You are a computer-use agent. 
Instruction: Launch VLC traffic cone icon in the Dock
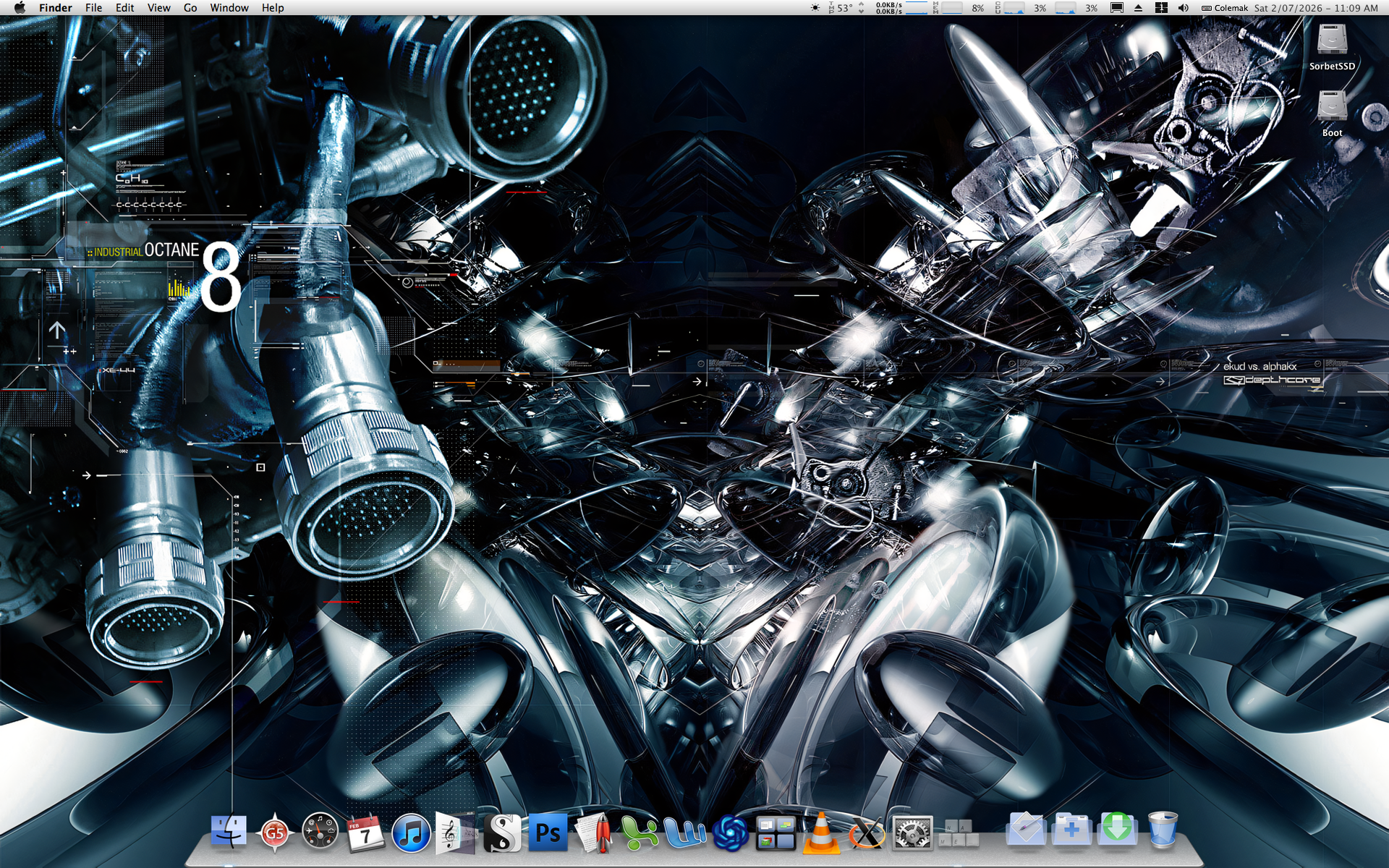pos(821,832)
